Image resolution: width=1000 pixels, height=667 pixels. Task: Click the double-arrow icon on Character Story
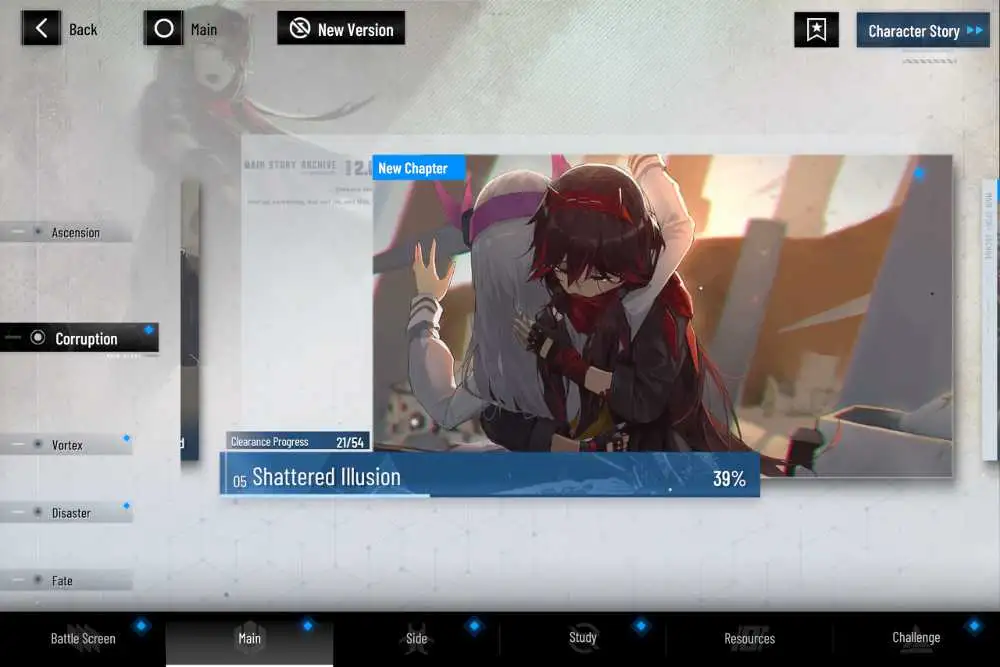coord(975,30)
